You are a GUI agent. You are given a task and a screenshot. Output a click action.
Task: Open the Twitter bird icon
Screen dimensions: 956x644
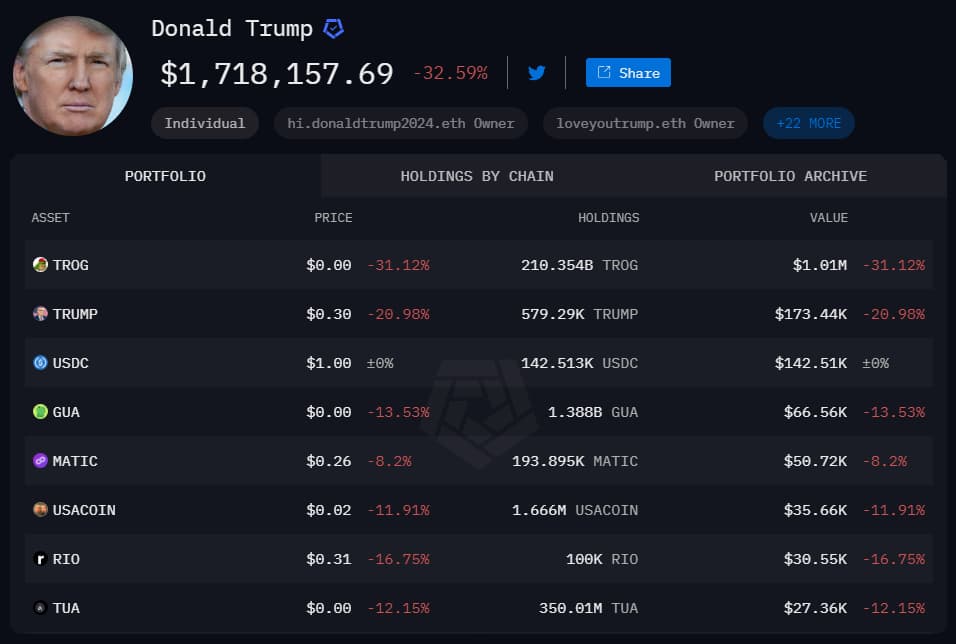(x=537, y=72)
